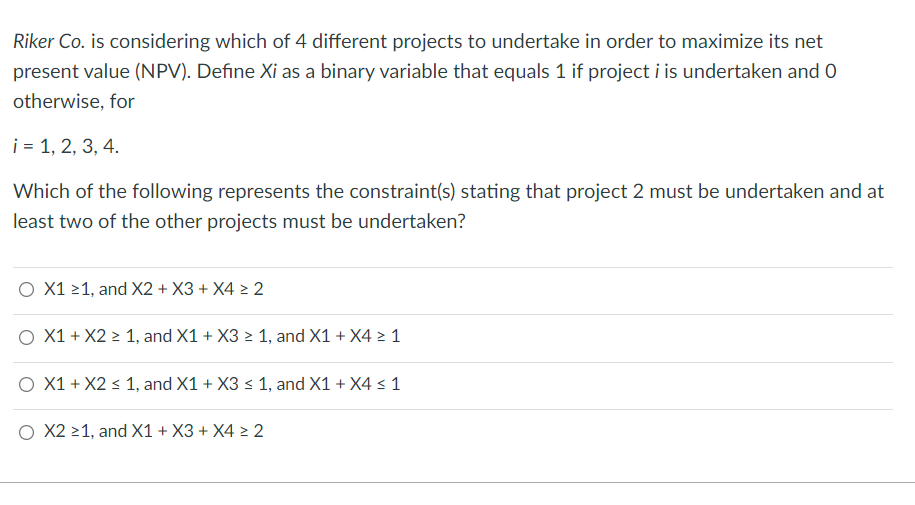Pick radio button for X1 + X2 ≤ 1 option
The width and height of the screenshot is (915, 505).
(x=26, y=384)
